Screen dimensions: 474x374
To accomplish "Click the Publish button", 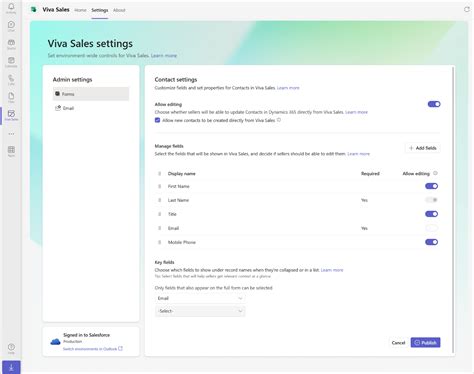I will click(425, 342).
